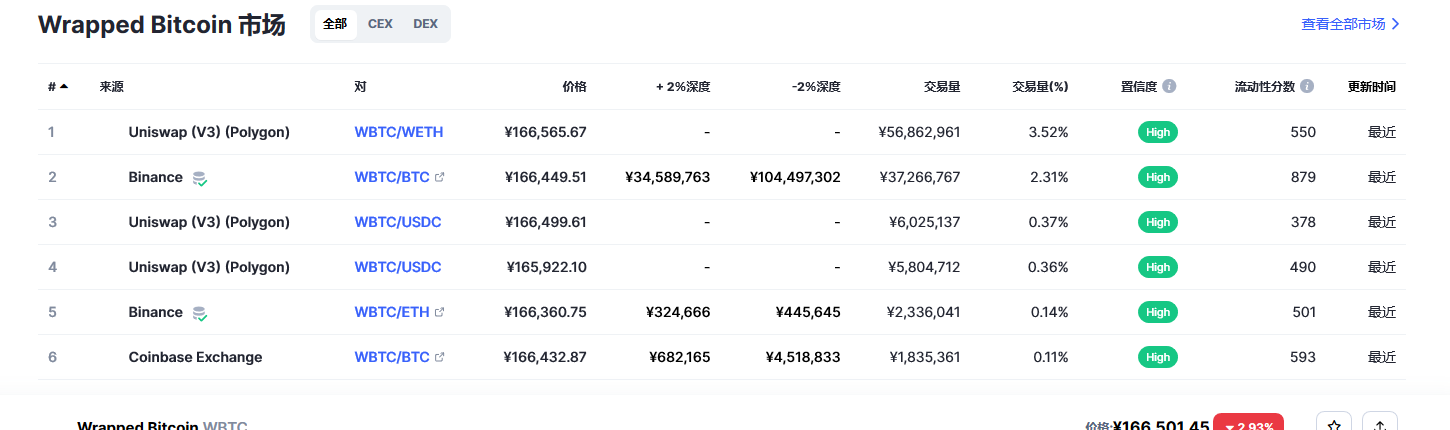Click the volume ¥56,862,961
Image resolution: width=1450 pixels, height=430 pixels.
point(919,132)
